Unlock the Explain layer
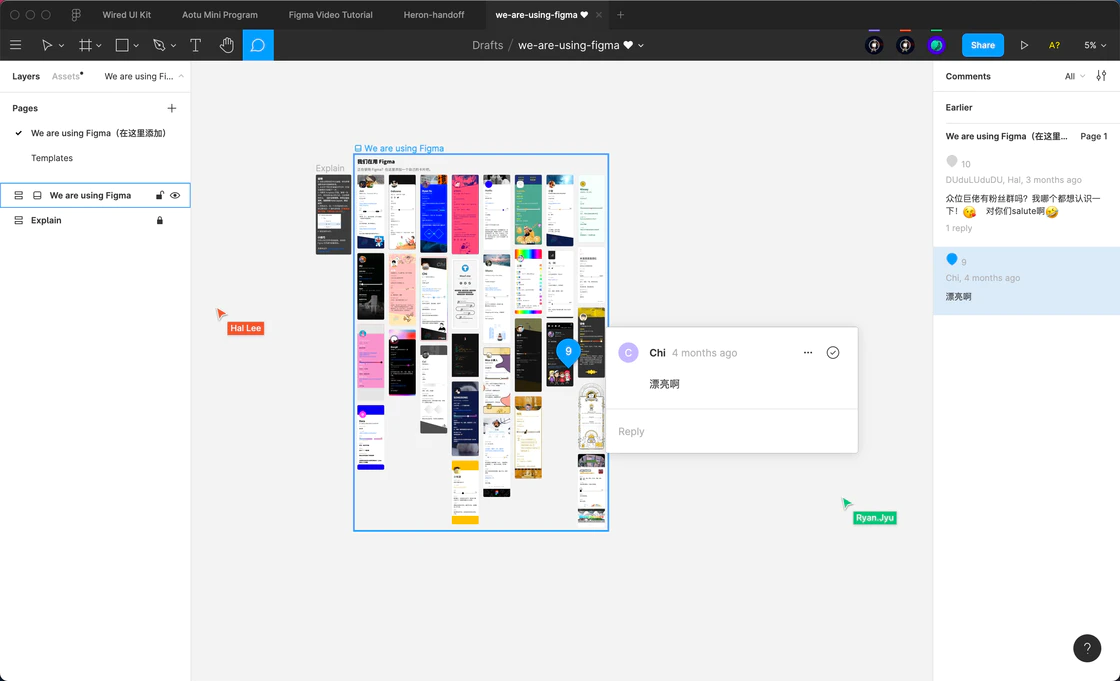 click(160, 220)
